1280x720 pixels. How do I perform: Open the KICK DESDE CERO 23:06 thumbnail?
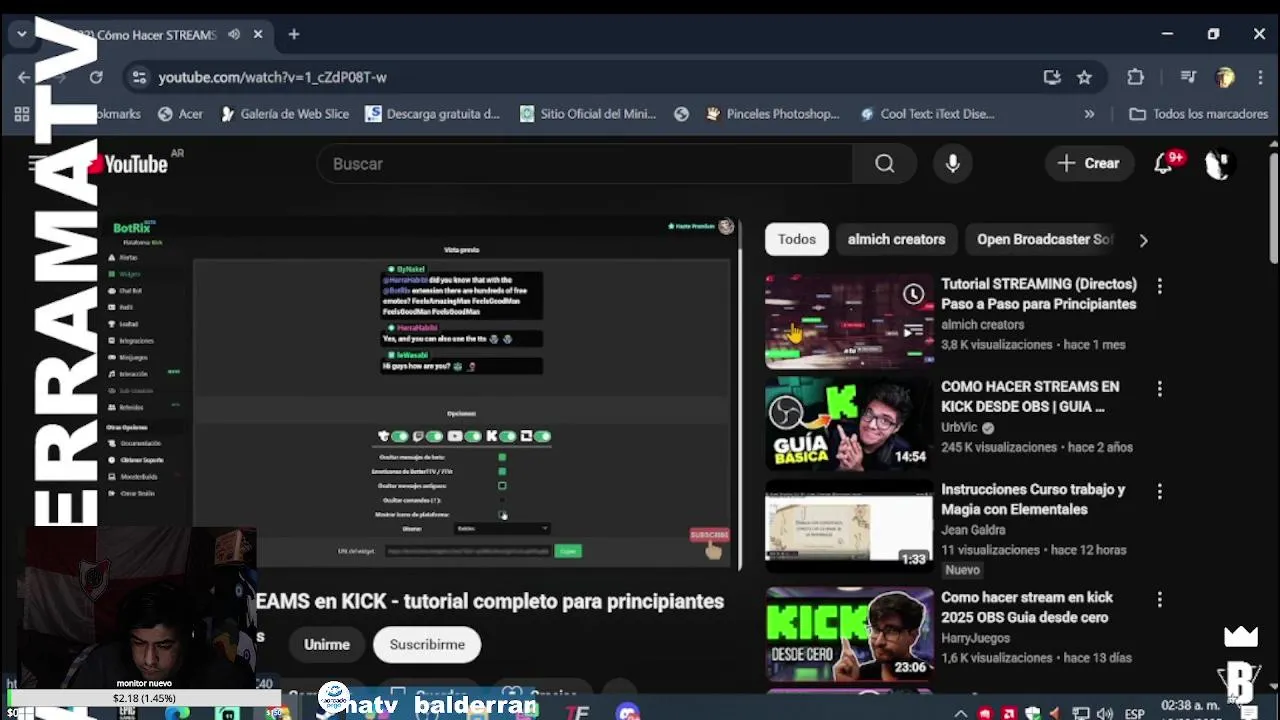point(849,634)
